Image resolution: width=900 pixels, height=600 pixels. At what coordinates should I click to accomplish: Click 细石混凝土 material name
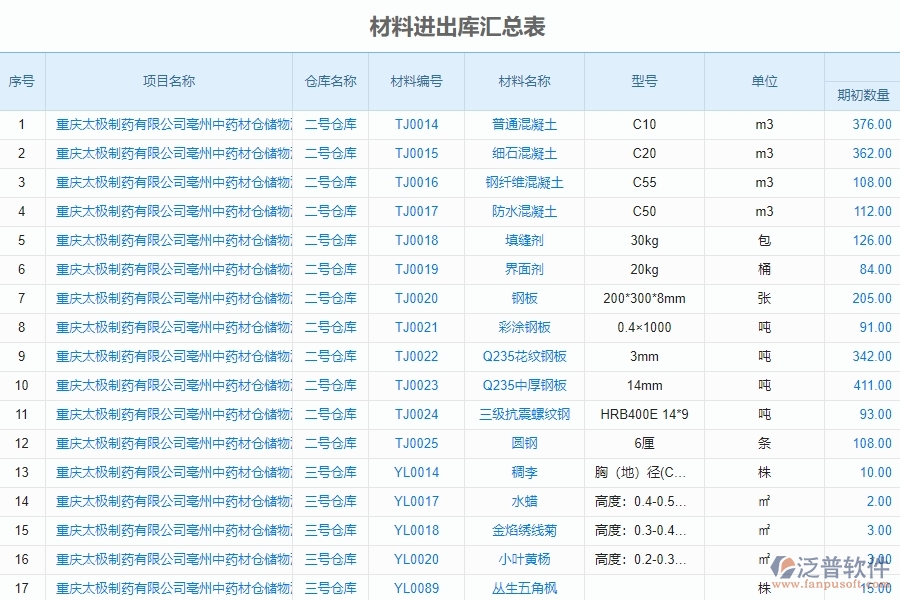[x=524, y=154]
